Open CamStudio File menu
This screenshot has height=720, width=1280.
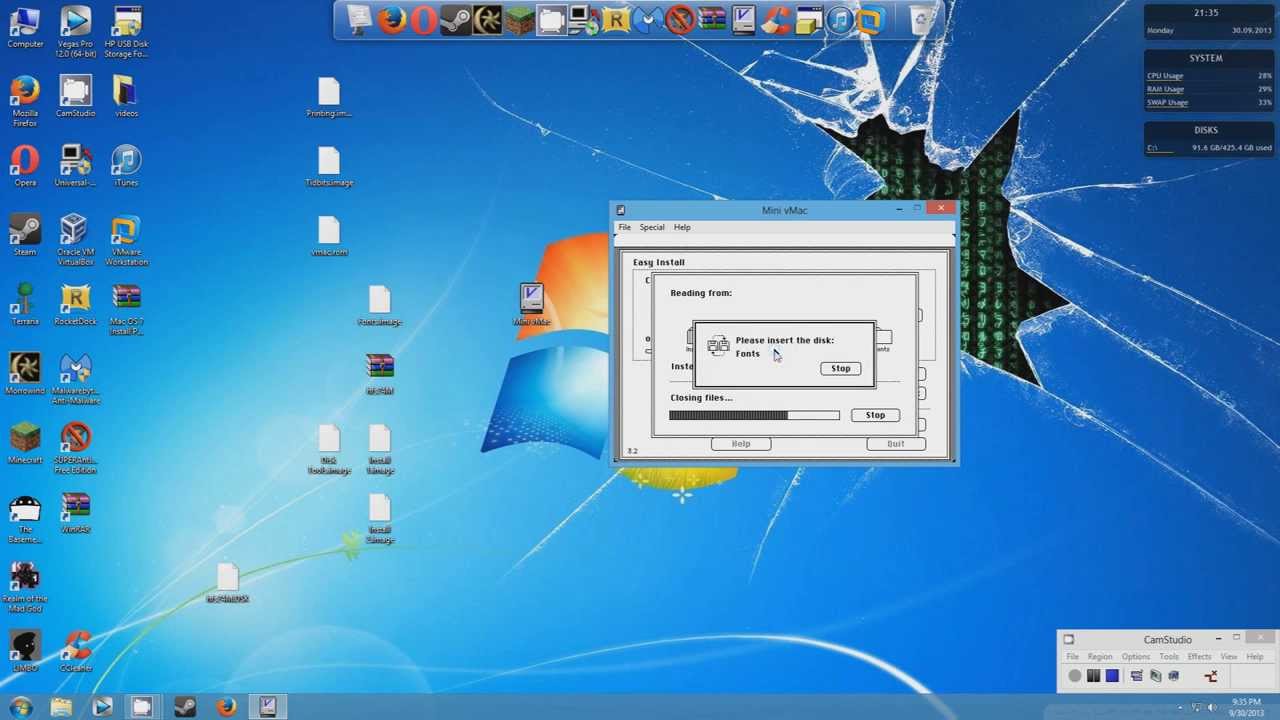tap(1072, 657)
